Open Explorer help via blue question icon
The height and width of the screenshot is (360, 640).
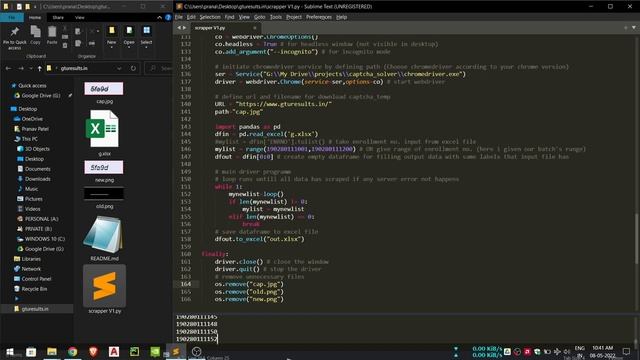pos(168,18)
